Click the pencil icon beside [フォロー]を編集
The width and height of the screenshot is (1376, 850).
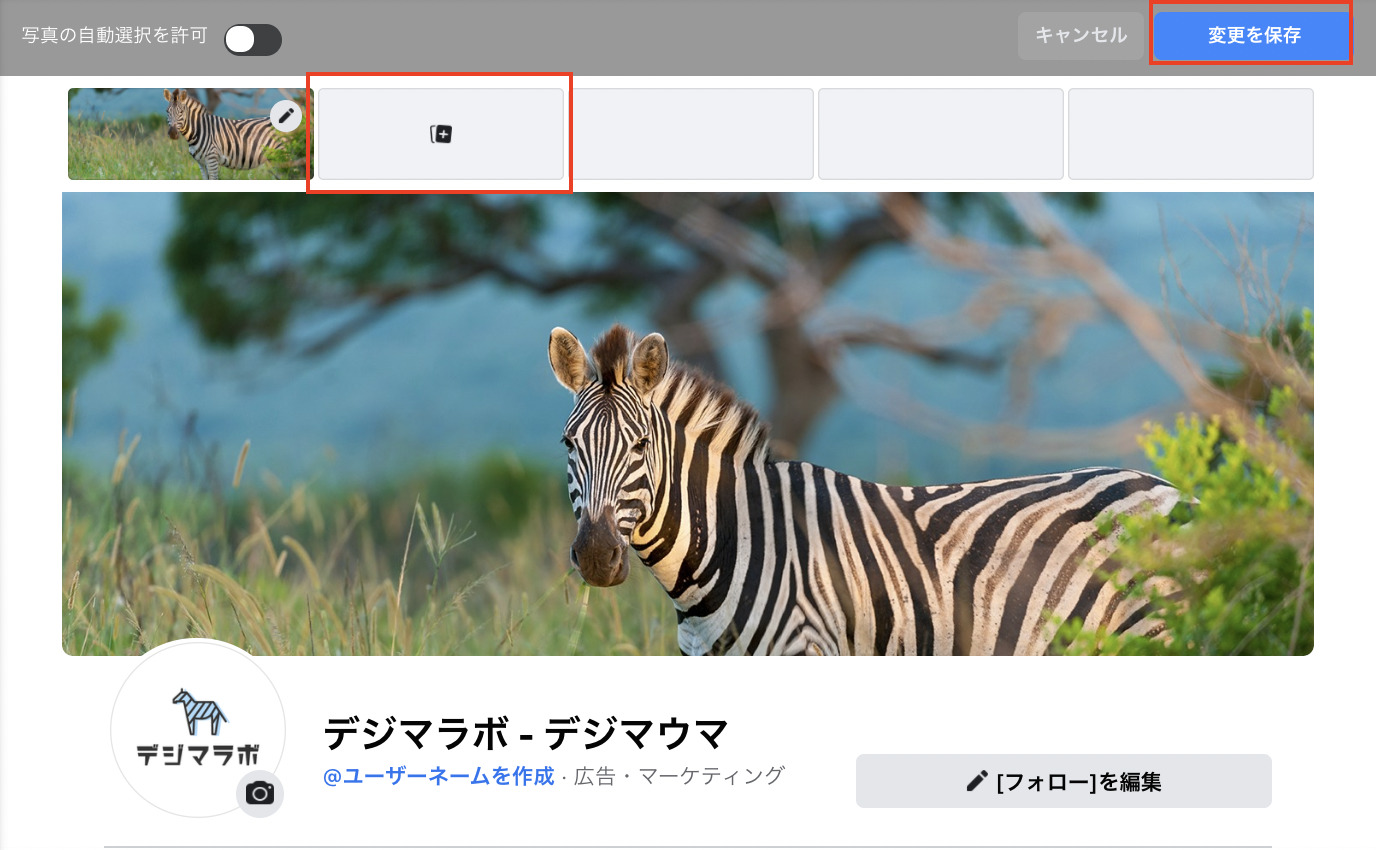pyautogui.click(x=977, y=781)
